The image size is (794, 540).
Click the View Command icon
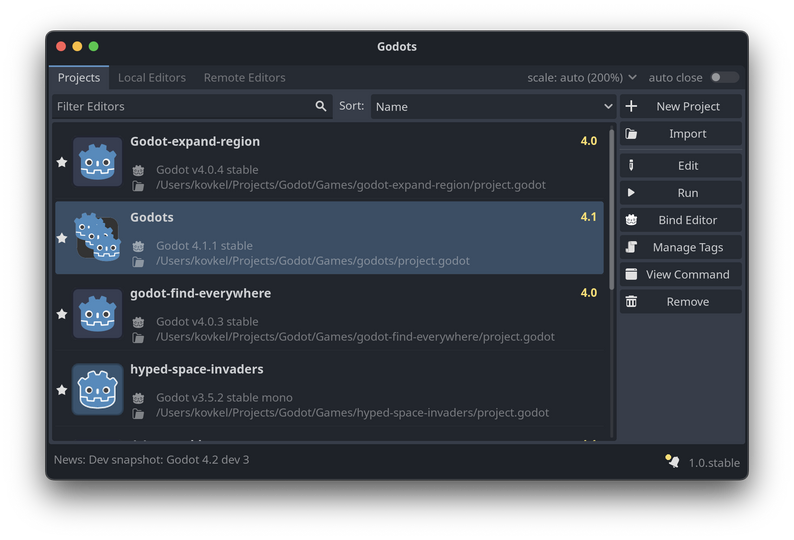(x=631, y=274)
